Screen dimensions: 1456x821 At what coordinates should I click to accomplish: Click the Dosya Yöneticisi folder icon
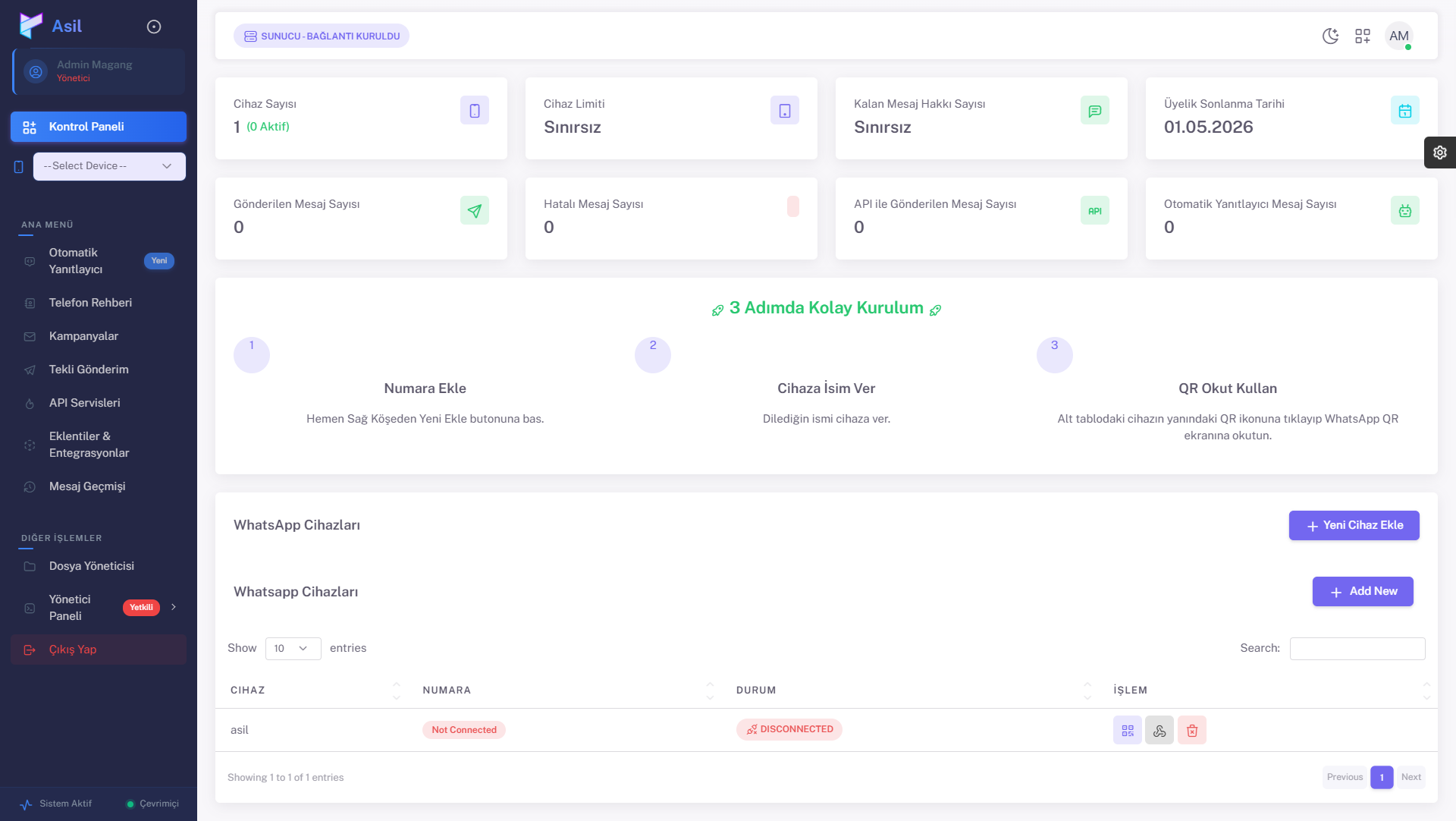30,567
